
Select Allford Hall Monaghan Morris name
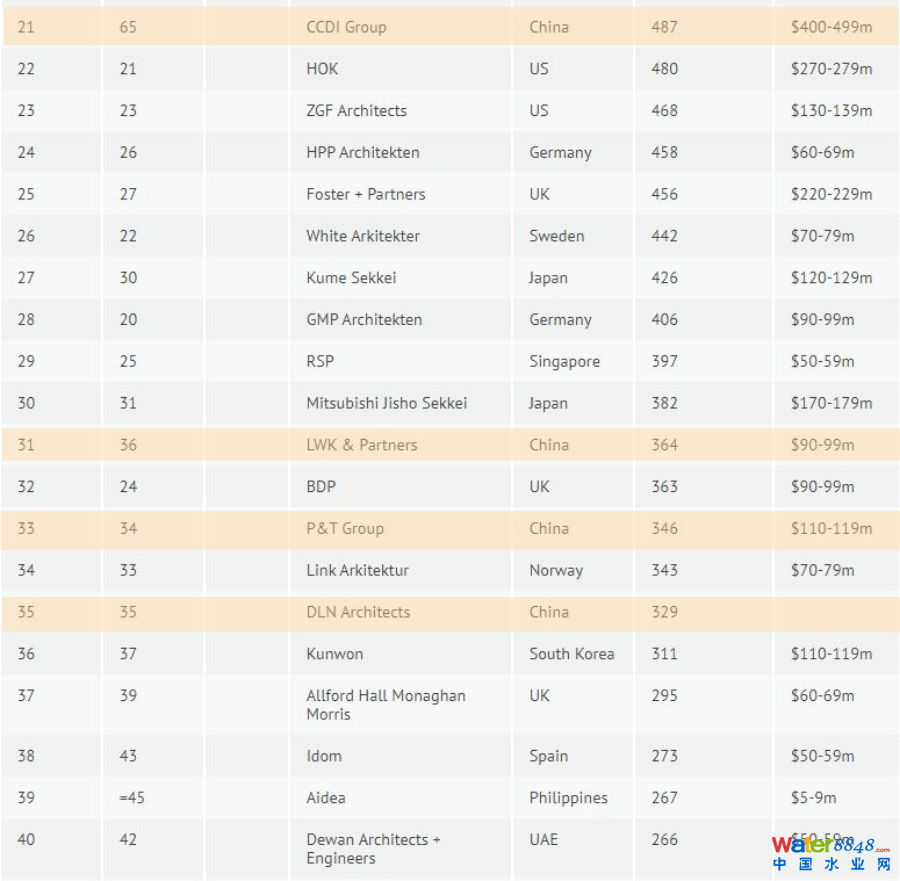click(x=385, y=704)
